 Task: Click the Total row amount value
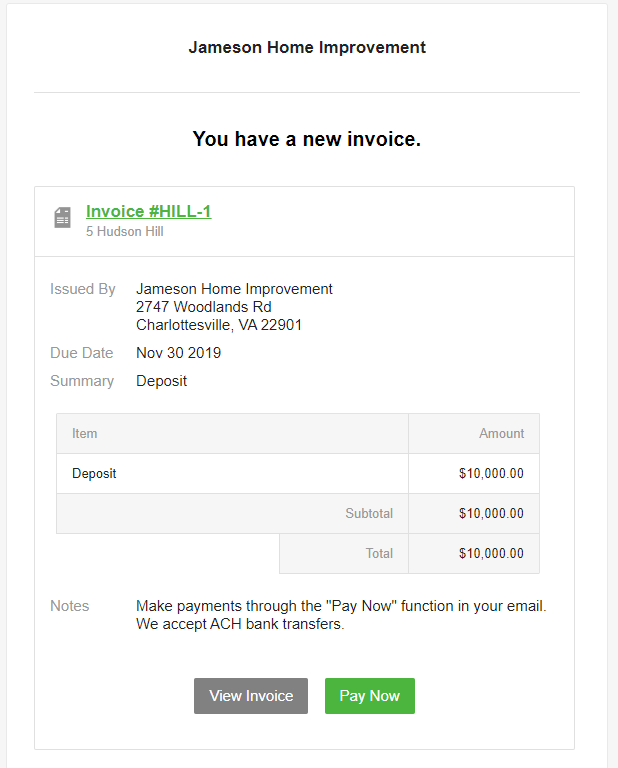(491, 554)
